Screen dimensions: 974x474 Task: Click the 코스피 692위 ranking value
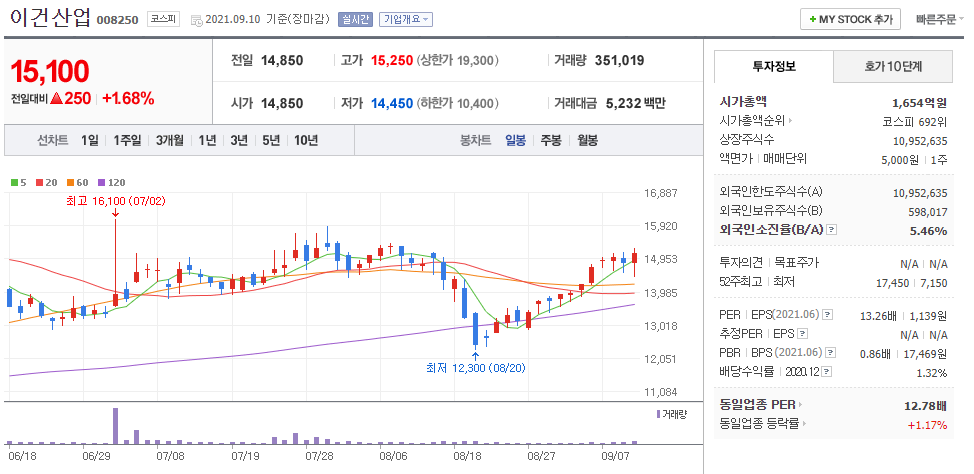tap(914, 121)
